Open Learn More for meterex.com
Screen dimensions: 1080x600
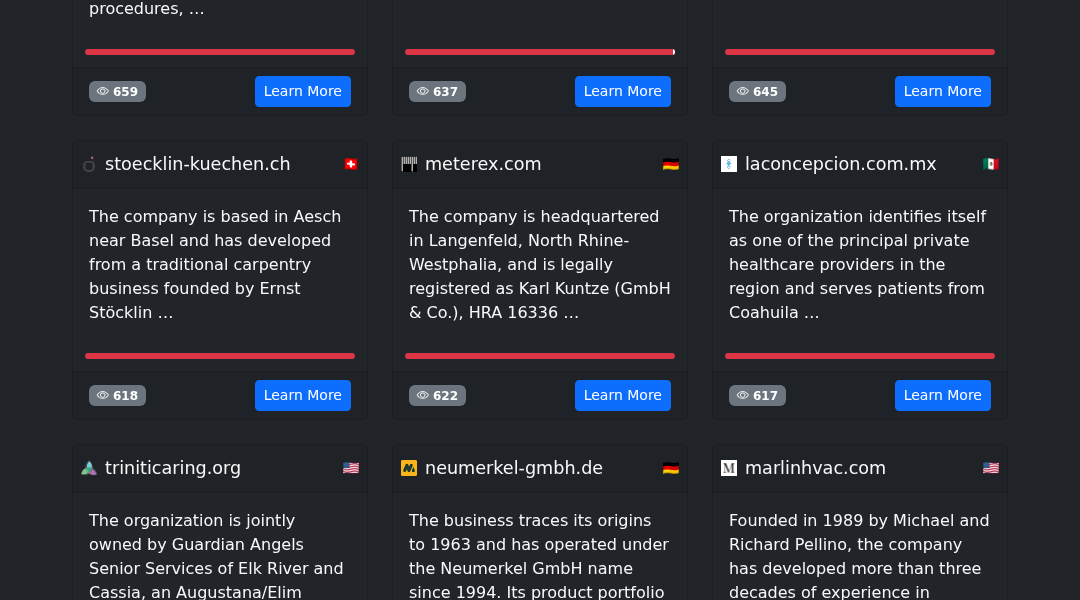point(623,395)
